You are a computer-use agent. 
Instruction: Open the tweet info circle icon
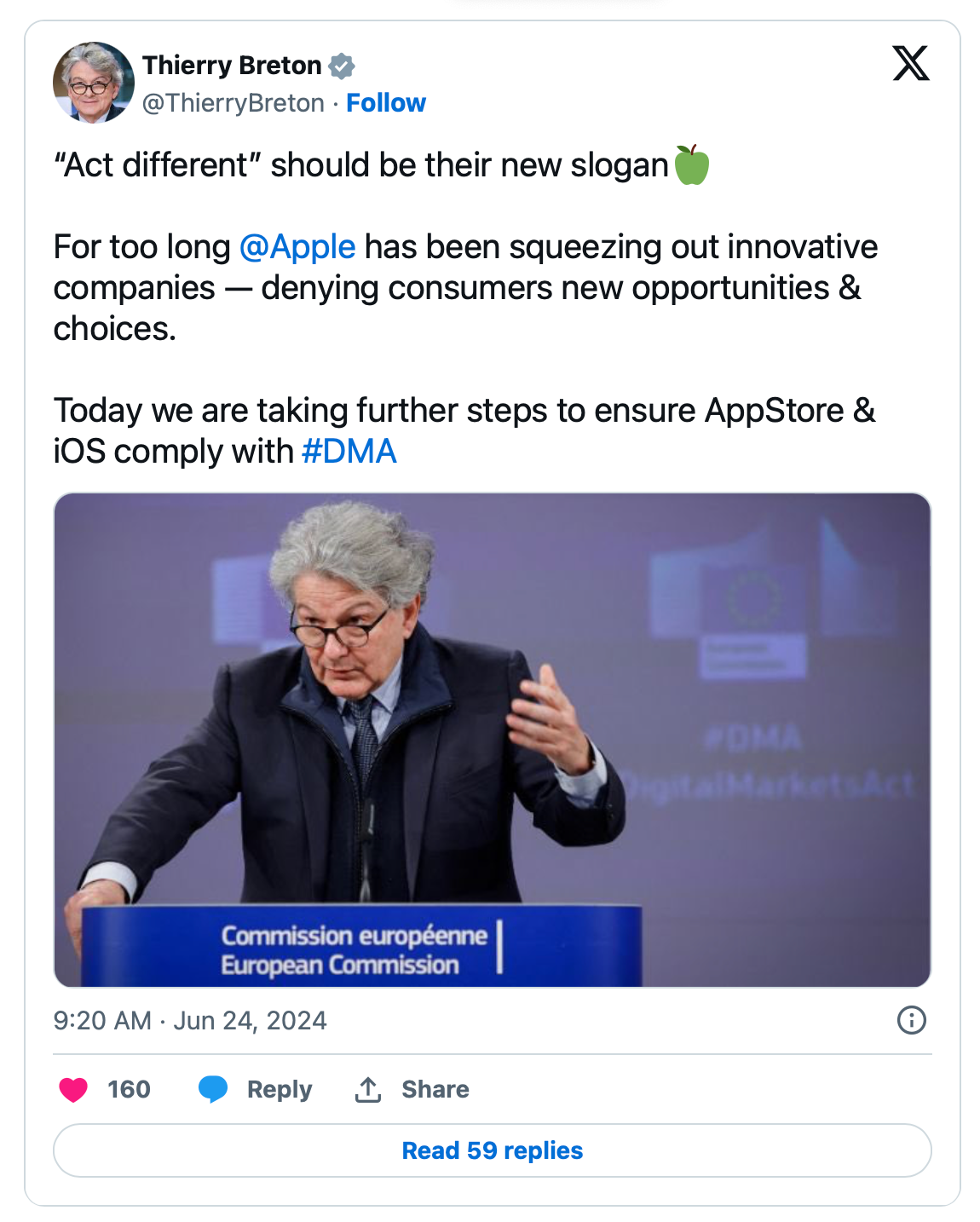pos(911,1020)
